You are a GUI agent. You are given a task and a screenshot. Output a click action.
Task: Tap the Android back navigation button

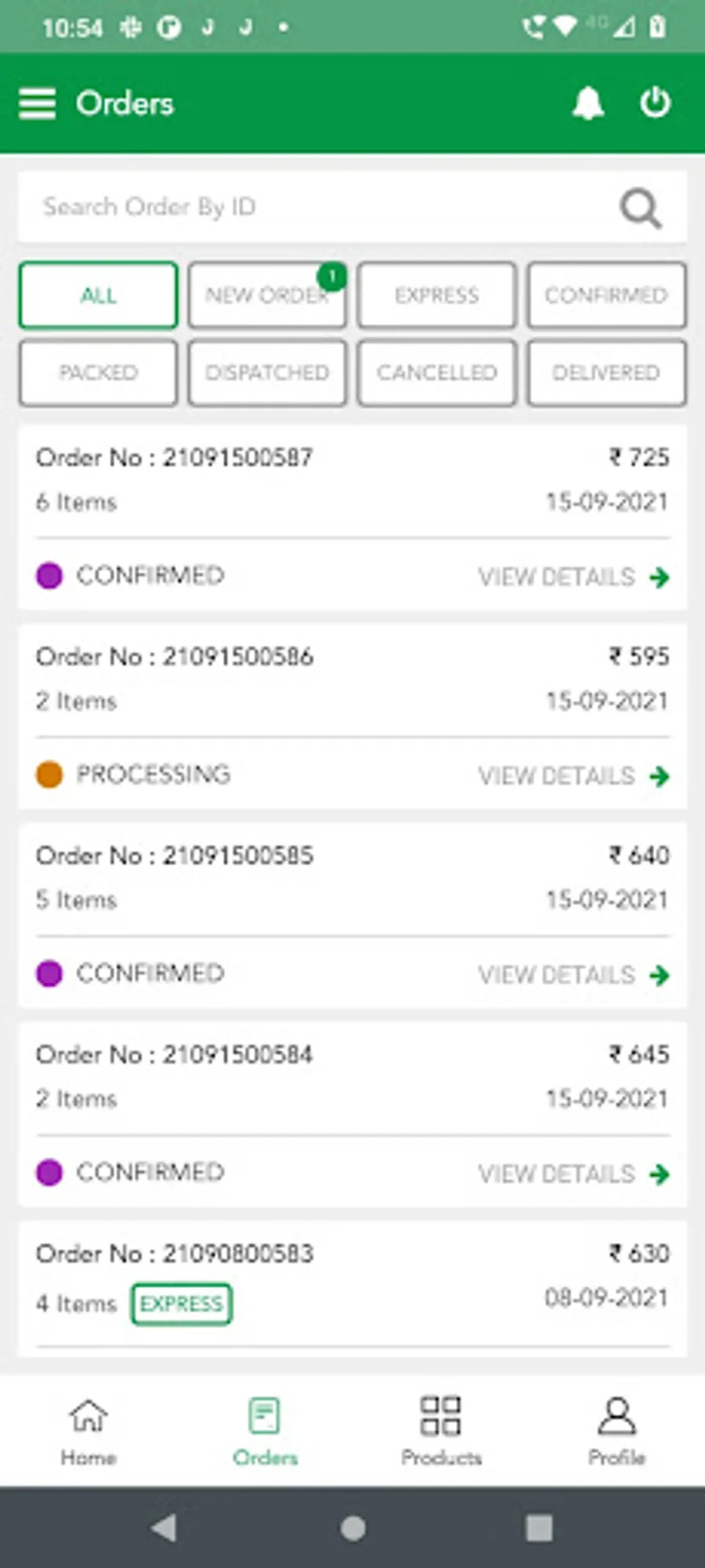click(x=164, y=1527)
